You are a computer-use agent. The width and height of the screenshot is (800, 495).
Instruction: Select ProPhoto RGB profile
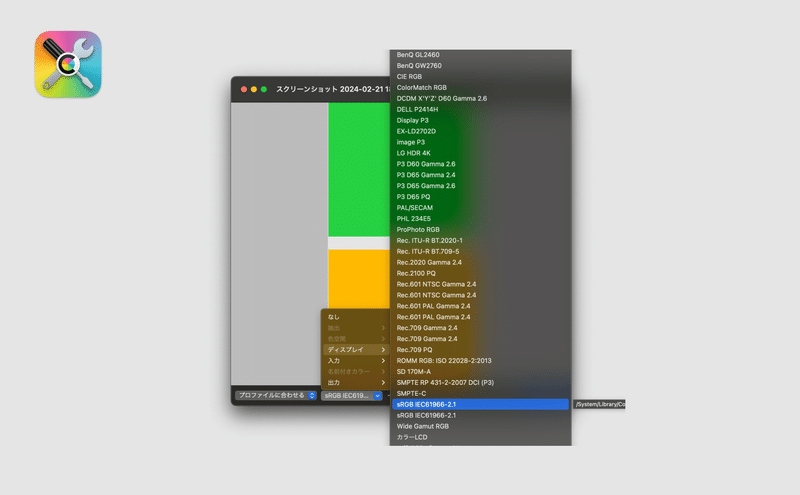tap(481, 230)
